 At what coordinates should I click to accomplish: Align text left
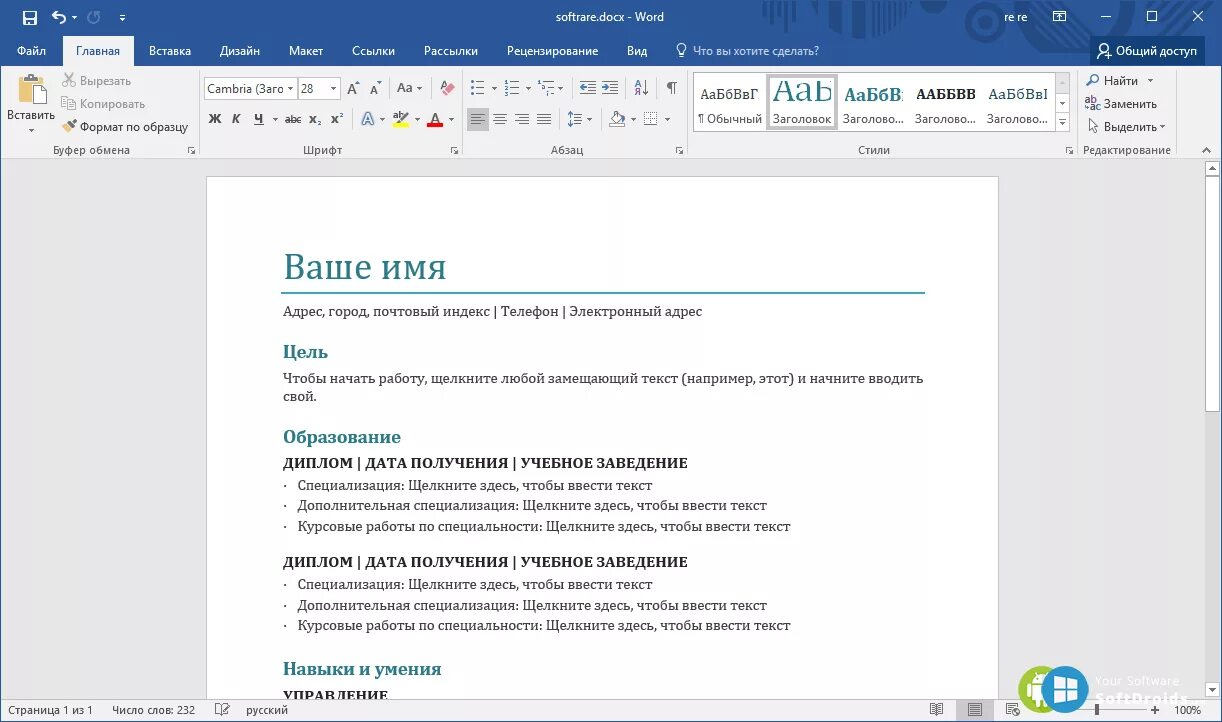(478, 119)
